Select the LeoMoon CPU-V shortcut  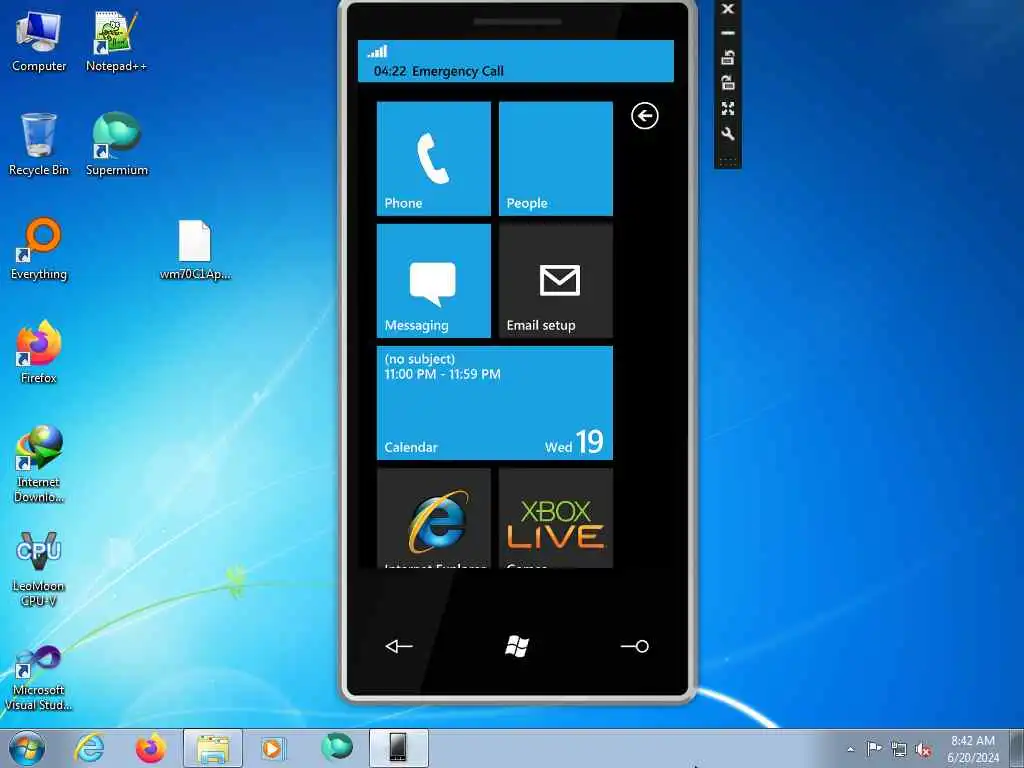click(39, 568)
